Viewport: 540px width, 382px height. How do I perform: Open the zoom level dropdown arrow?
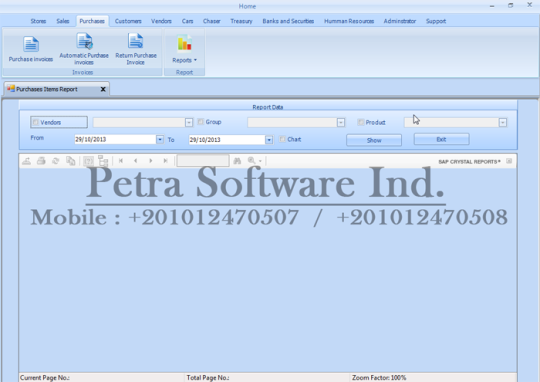(260, 161)
